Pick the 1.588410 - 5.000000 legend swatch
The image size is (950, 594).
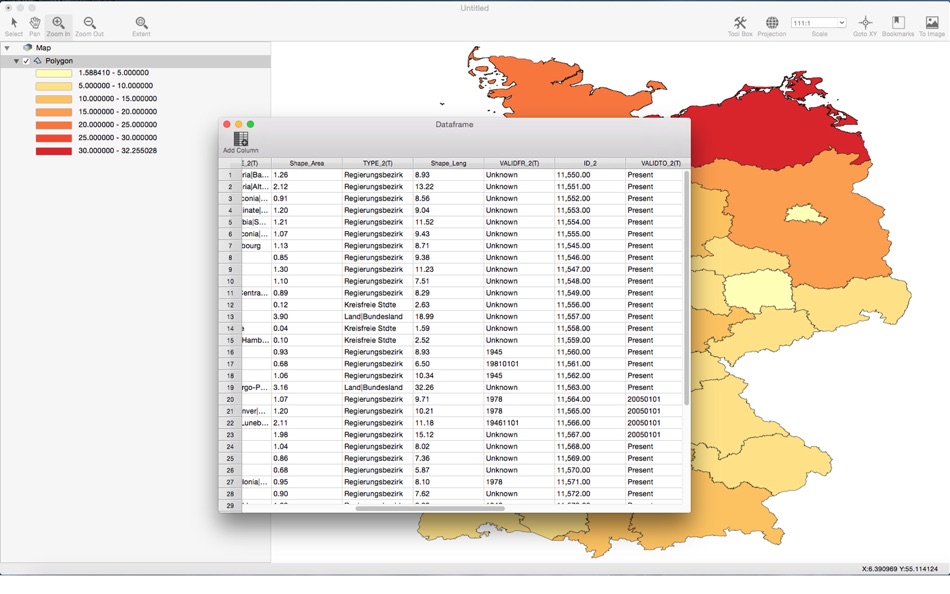[53, 73]
